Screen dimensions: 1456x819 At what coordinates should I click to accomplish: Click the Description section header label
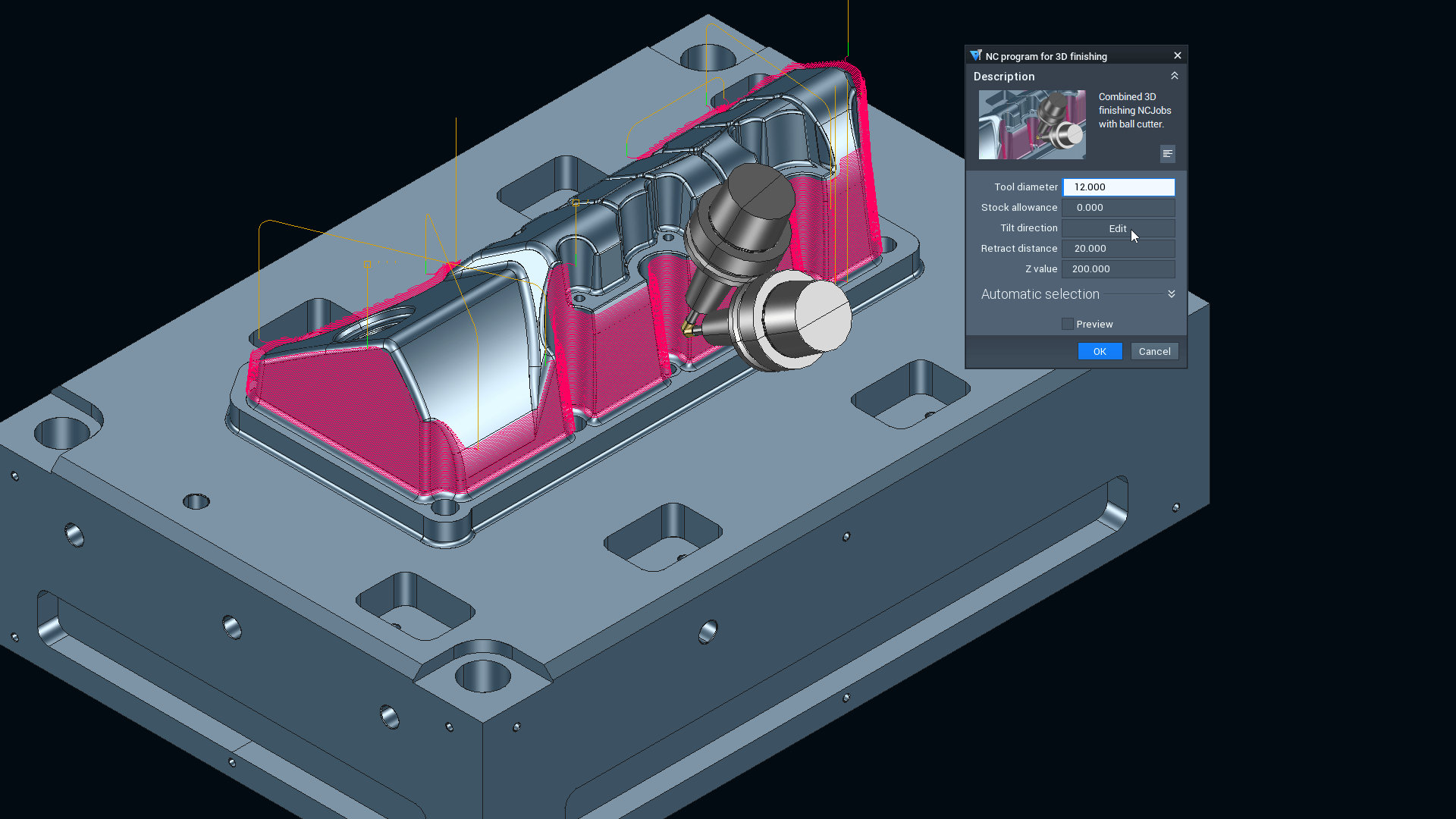click(1003, 77)
